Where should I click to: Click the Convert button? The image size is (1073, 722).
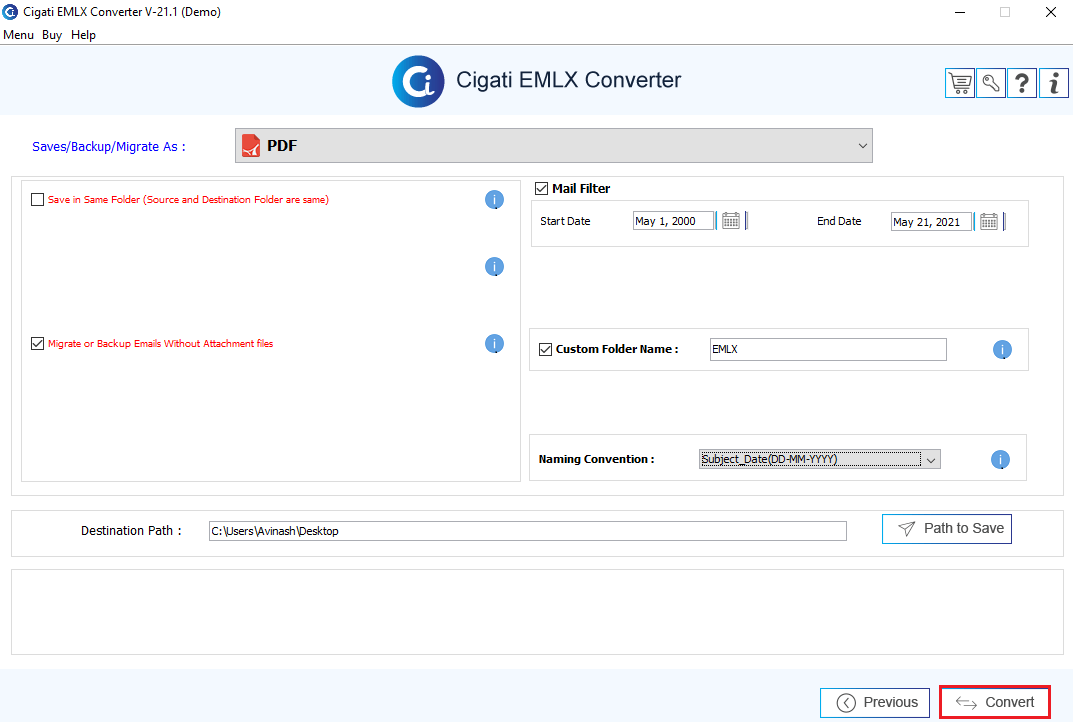pos(995,703)
